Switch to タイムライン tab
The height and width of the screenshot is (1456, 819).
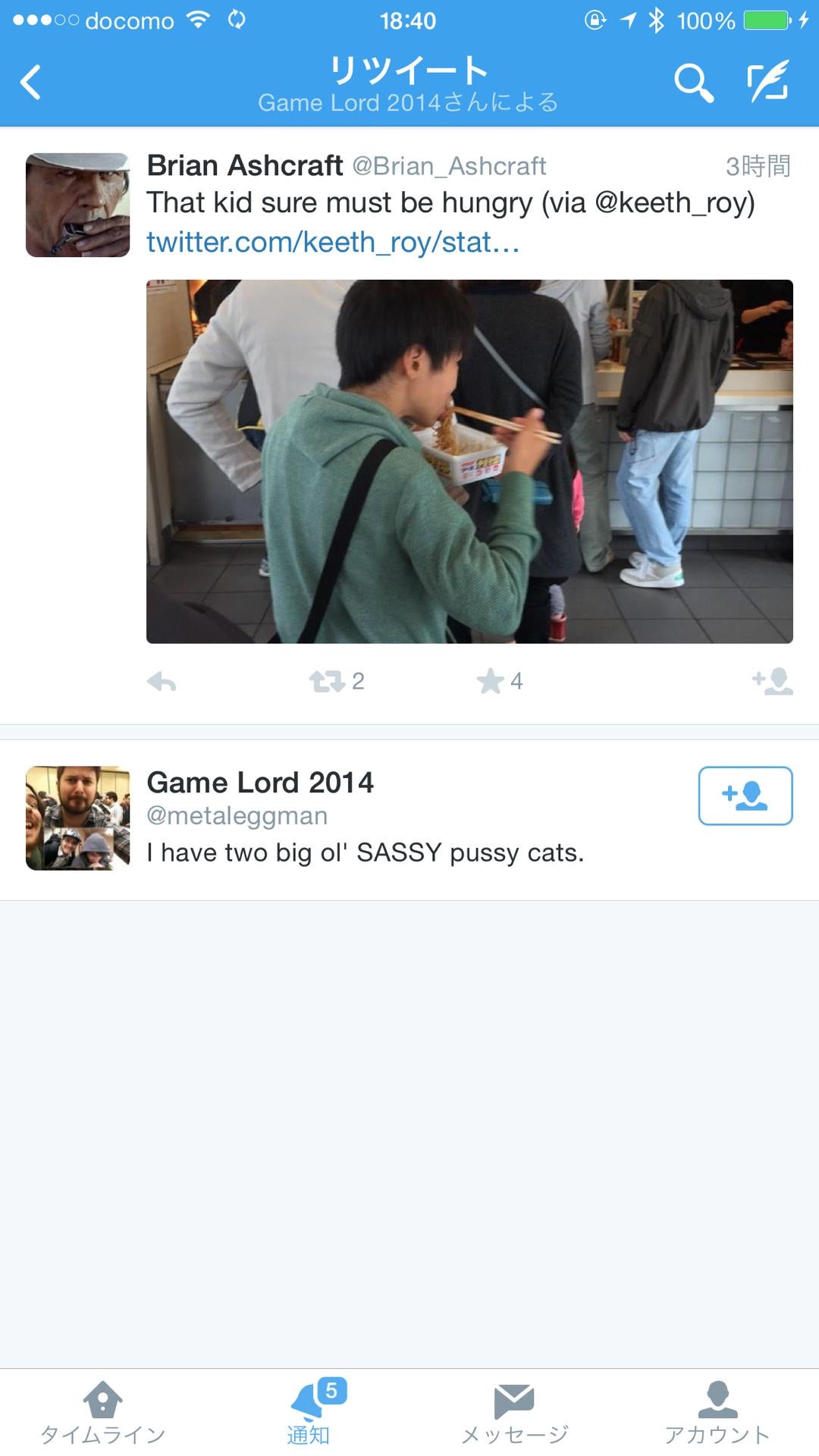point(102,1412)
